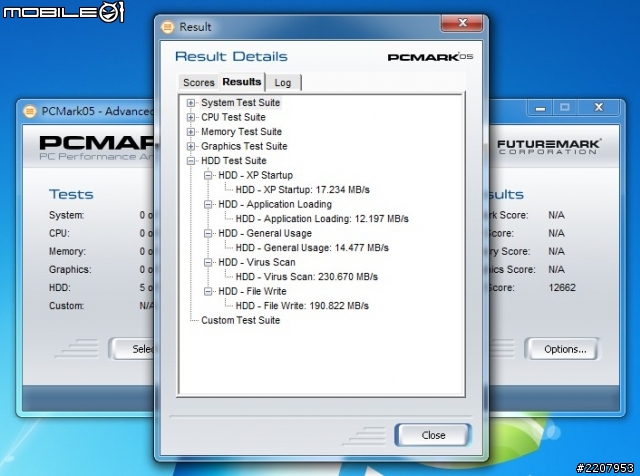Select the 'File Write: 190.822 MB/s' result

coord(302,306)
